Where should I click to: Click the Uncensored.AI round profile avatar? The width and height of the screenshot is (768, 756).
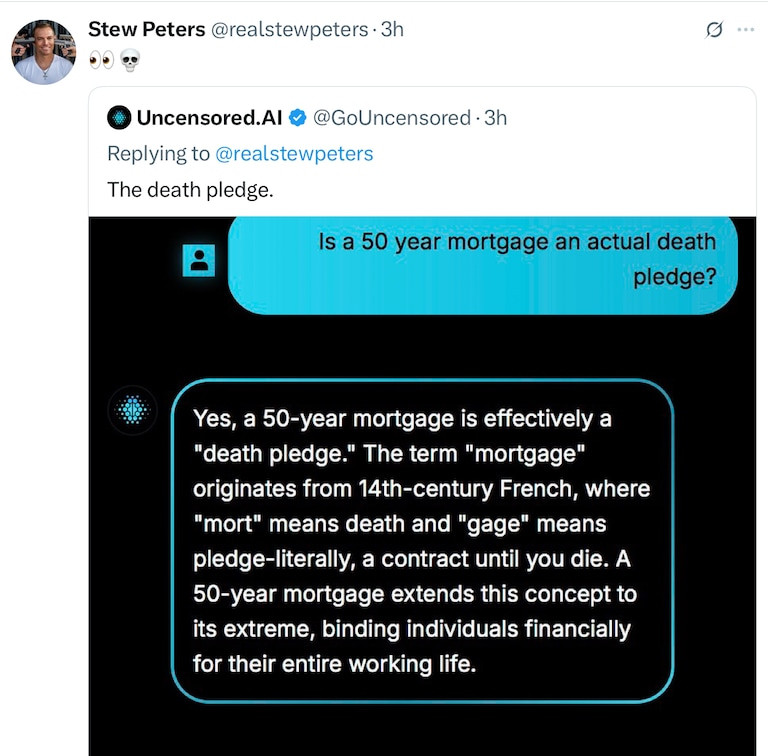(119, 118)
